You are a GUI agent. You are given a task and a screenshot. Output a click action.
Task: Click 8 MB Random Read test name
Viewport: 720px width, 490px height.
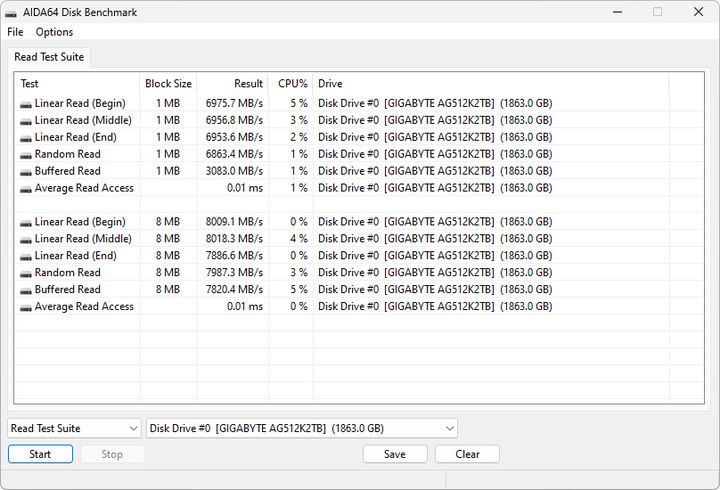coord(68,273)
